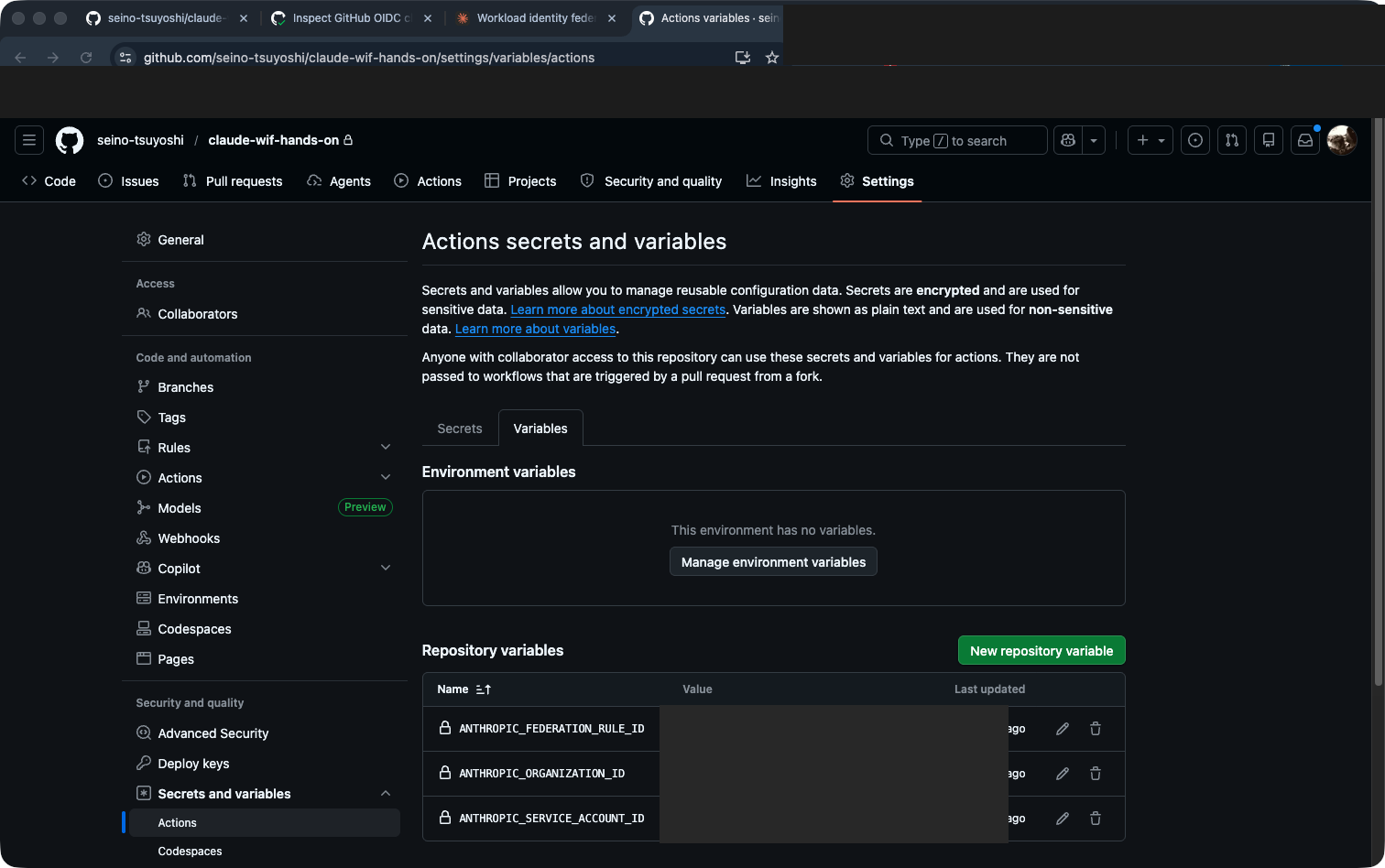Open Security and quality tab
1385x868 pixels.
[x=651, y=181]
